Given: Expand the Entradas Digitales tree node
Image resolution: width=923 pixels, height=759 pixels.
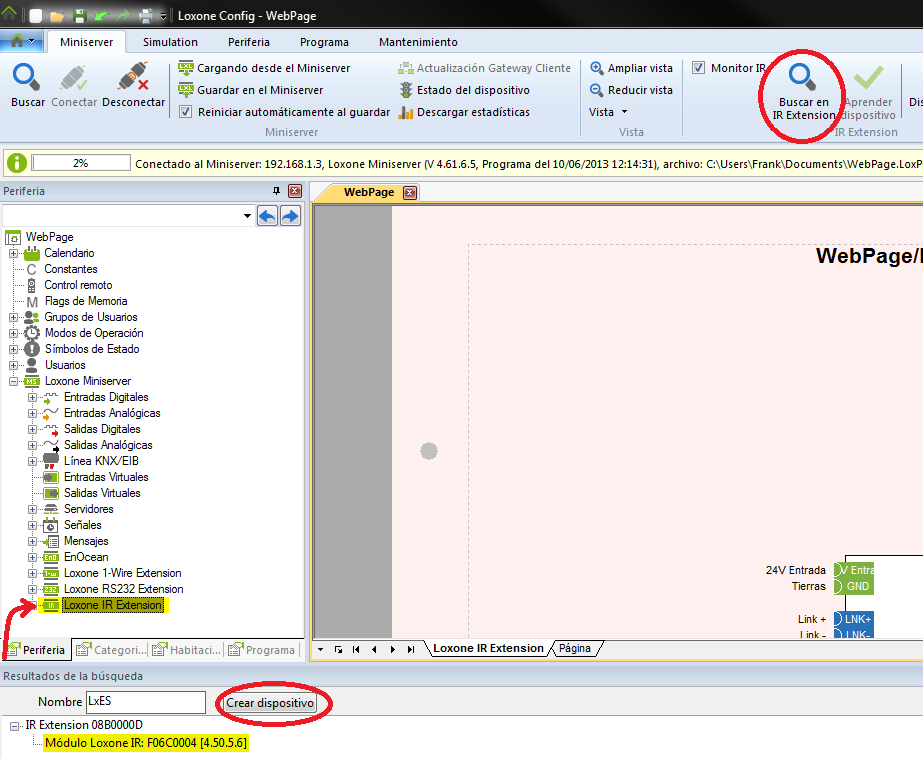Looking at the screenshot, I should 33,397.
